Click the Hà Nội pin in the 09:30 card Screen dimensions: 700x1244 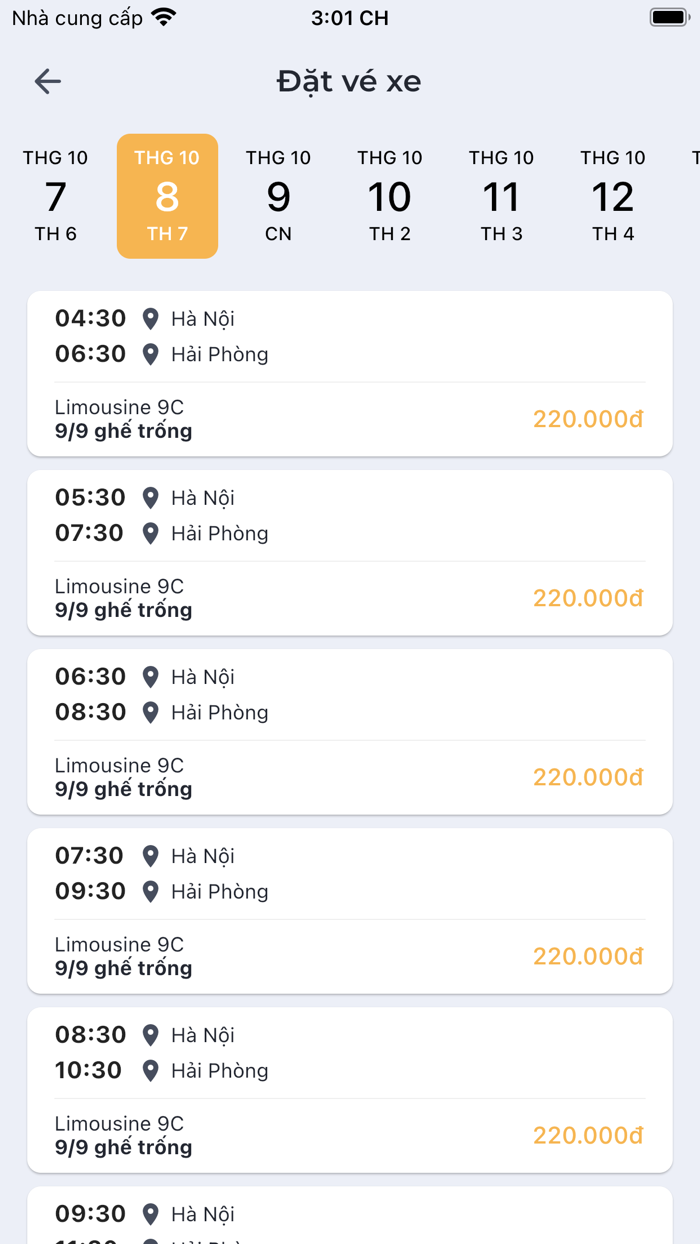(151, 1213)
